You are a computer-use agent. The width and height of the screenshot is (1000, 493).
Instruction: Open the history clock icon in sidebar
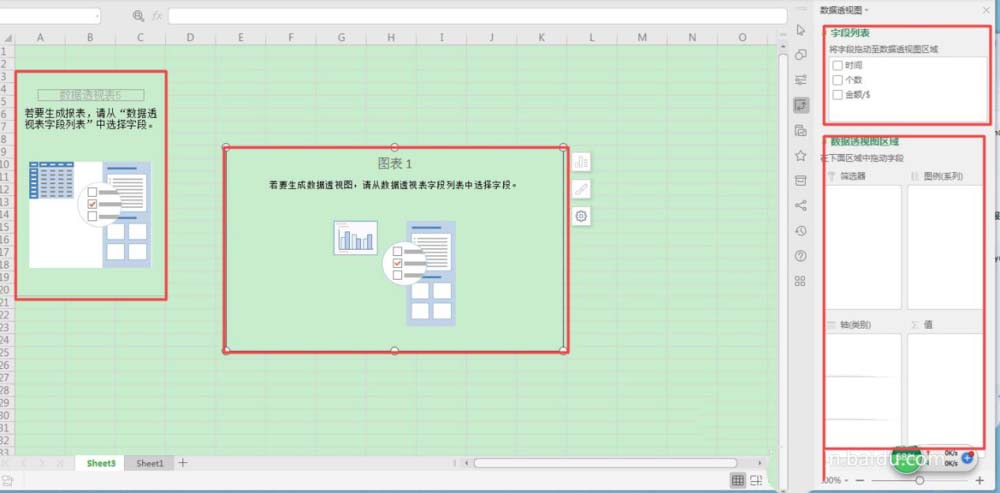pyautogui.click(x=800, y=230)
